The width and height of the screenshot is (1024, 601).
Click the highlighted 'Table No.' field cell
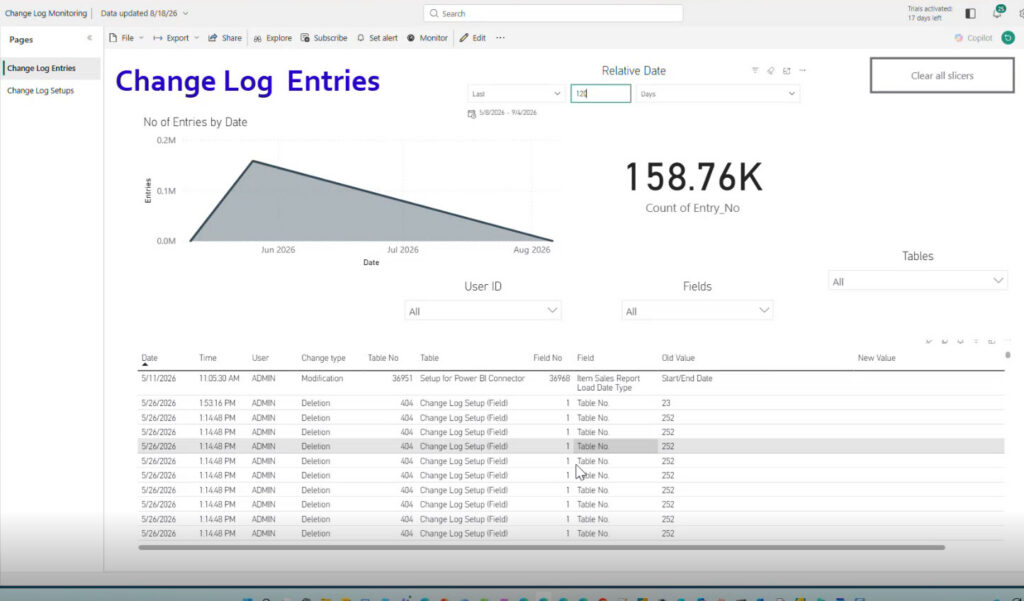click(x=615, y=446)
